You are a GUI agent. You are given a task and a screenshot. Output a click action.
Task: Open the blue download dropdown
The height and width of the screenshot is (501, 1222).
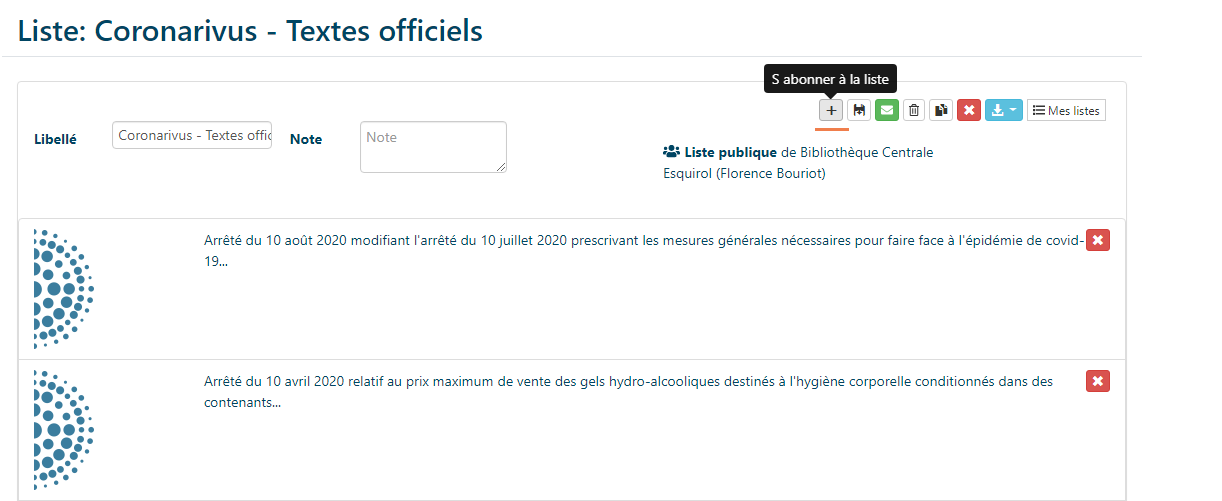[1003, 110]
